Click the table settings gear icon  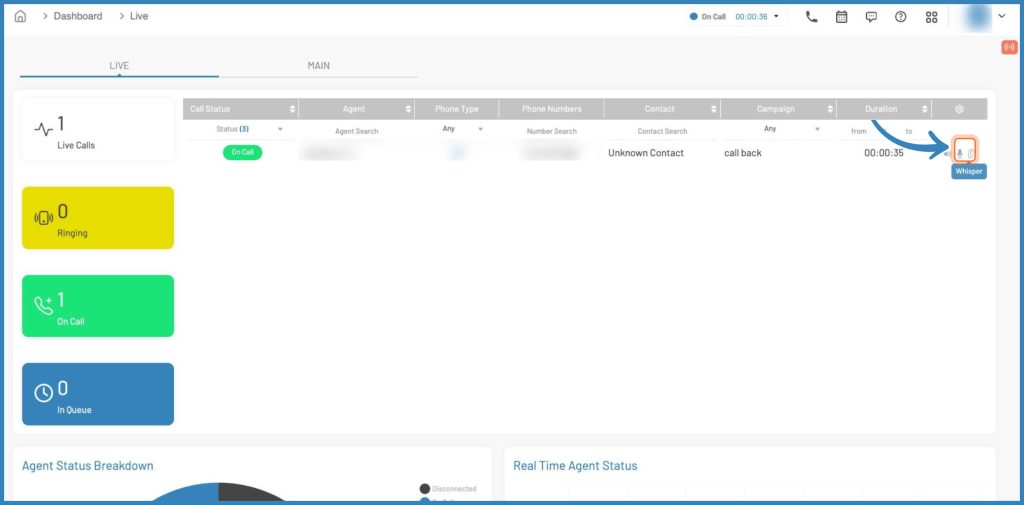point(959,109)
